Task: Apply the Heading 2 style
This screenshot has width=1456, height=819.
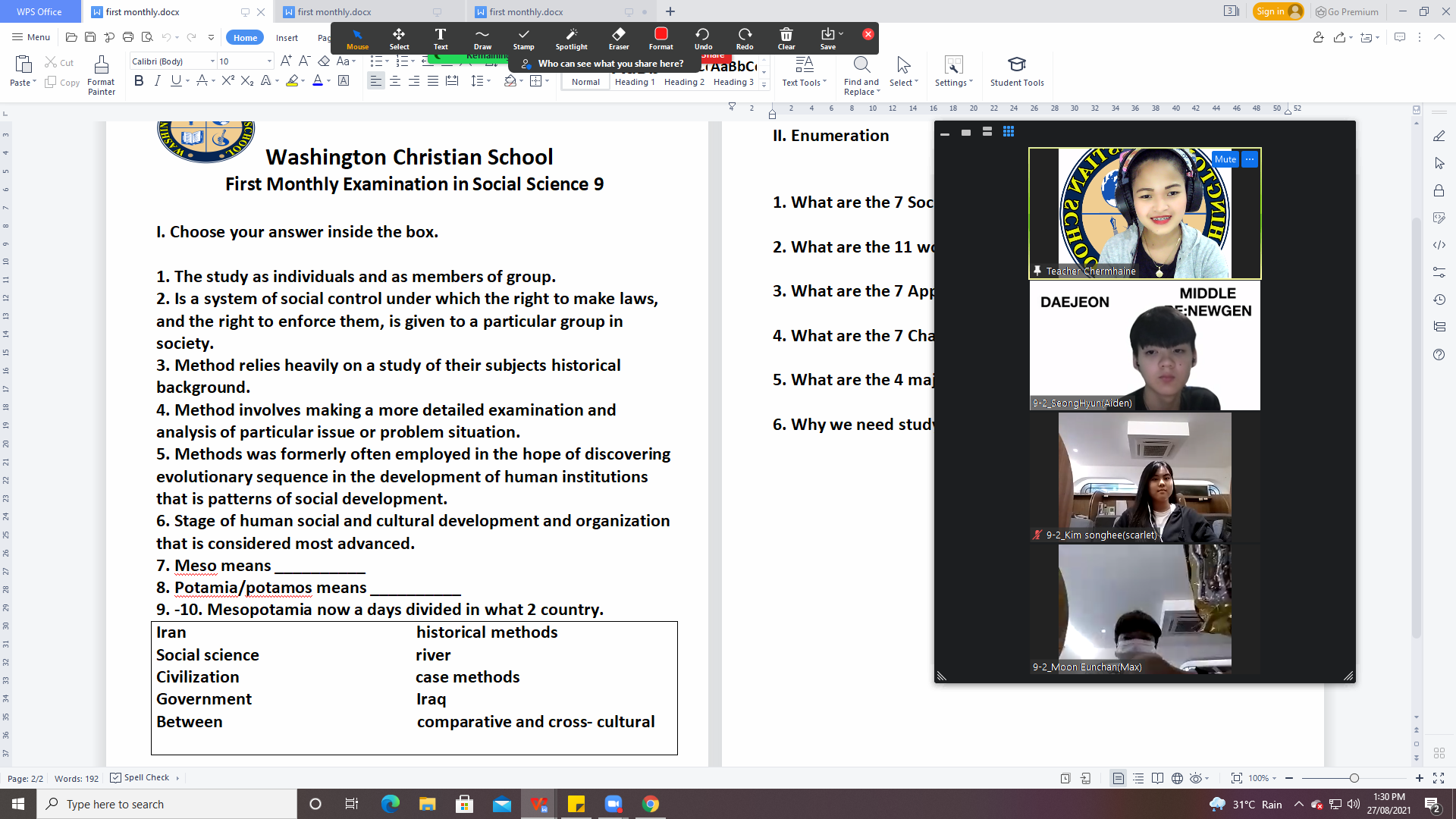Action: tap(684, 82)
